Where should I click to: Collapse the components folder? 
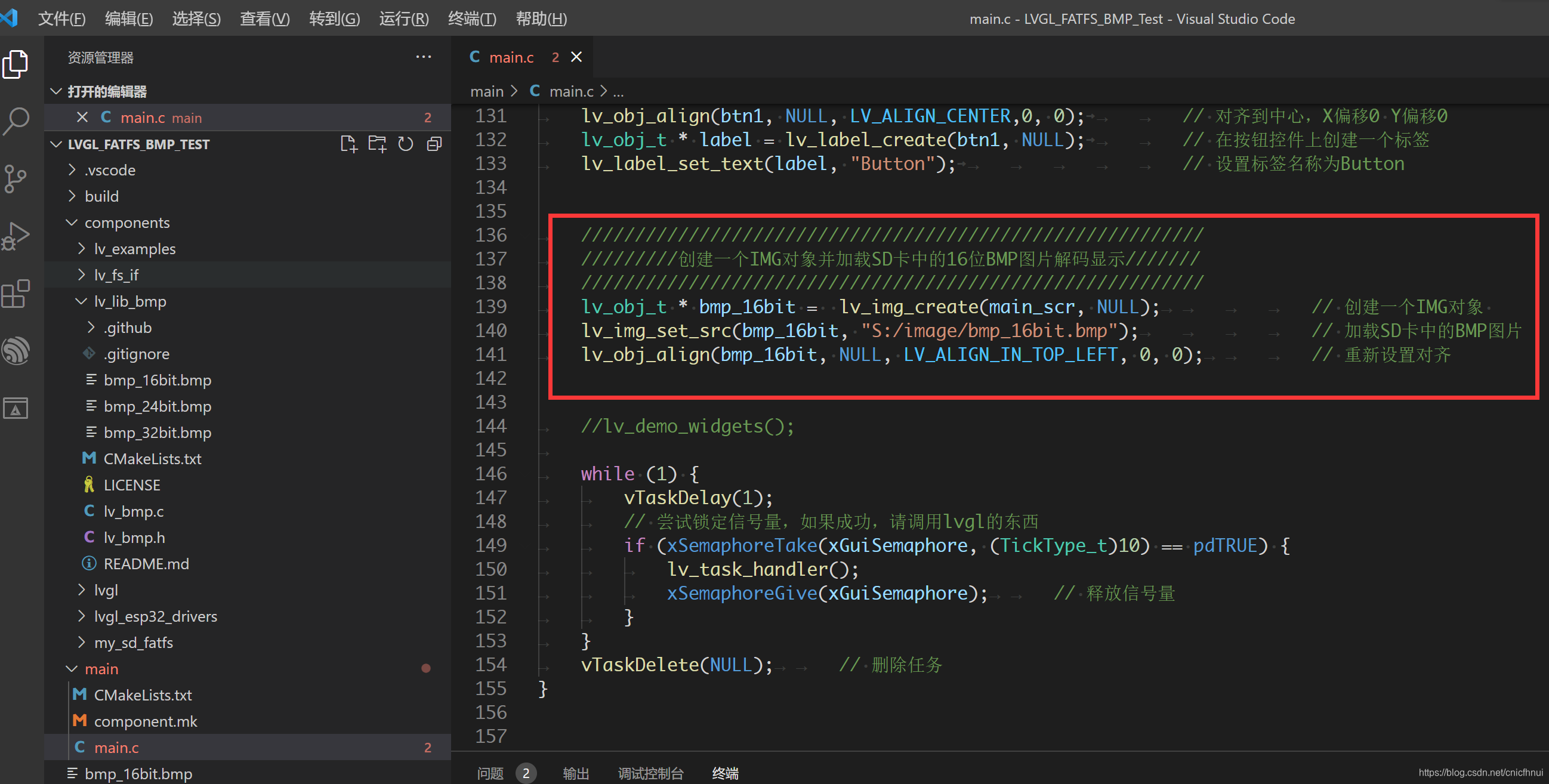tap(127, 223)
